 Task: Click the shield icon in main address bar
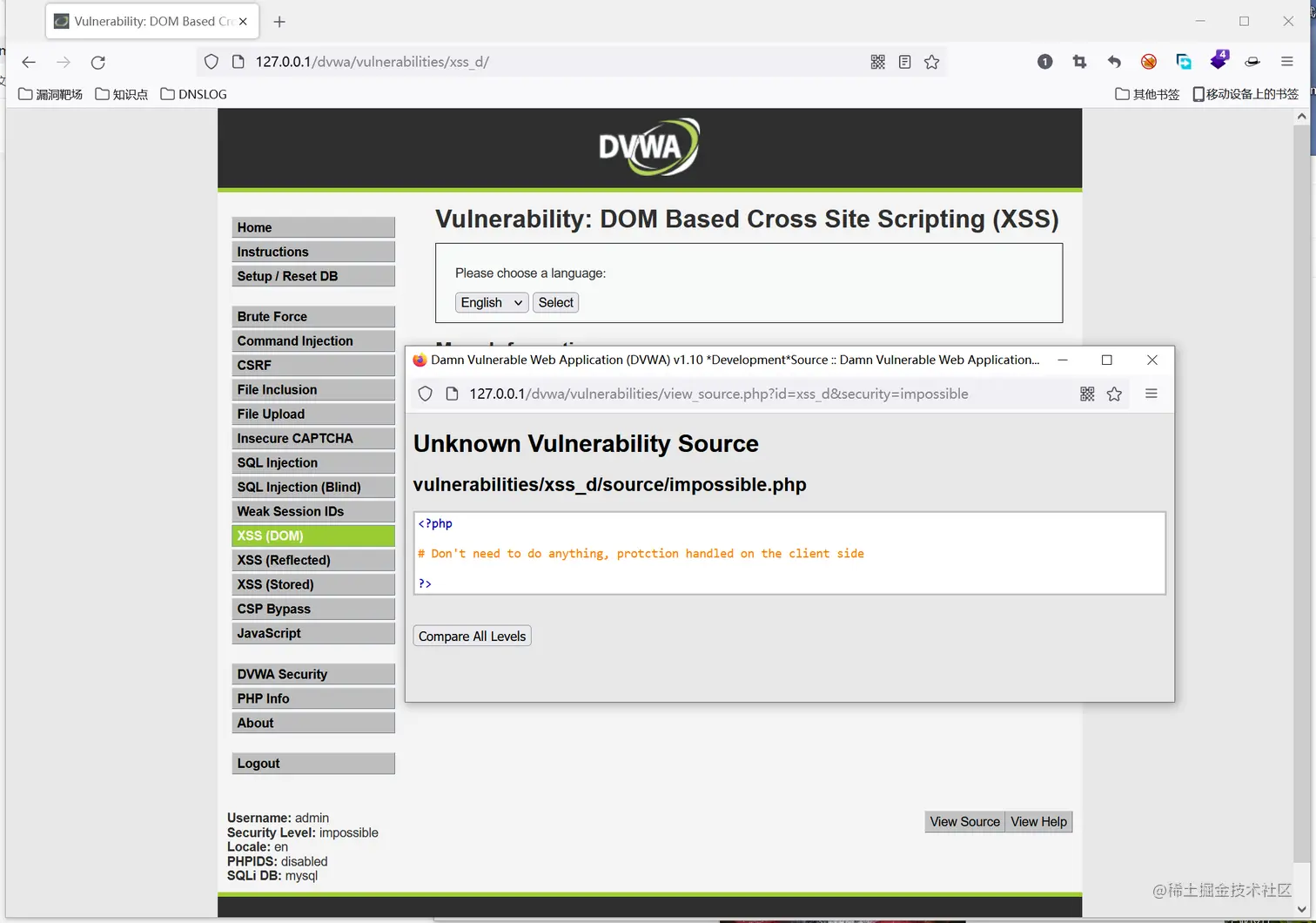tap(211, 62)
